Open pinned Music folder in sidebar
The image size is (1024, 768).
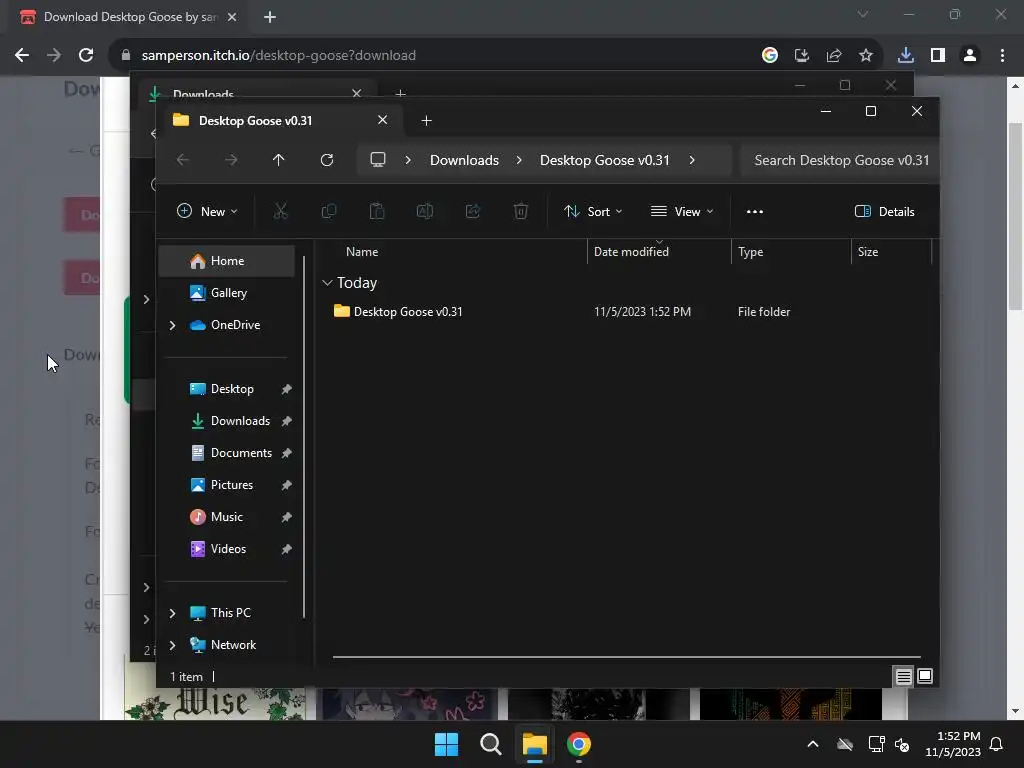(x=227, y=517)
